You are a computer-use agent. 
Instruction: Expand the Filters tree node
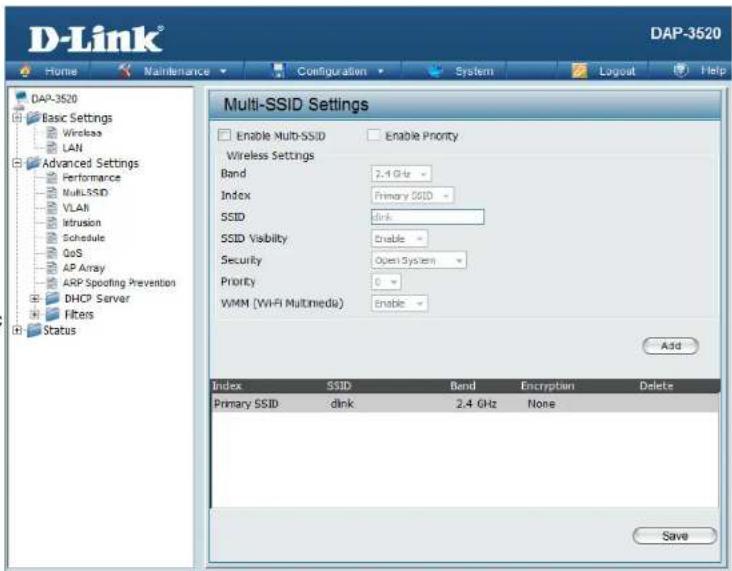[x=35, y=314]
